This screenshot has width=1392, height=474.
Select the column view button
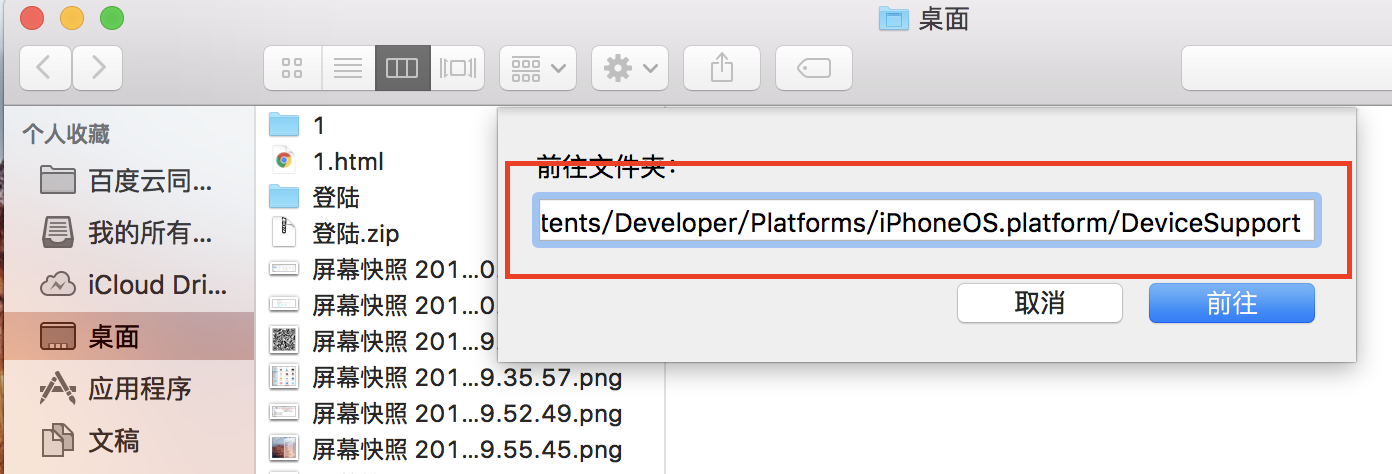click(x=402, y=68)
